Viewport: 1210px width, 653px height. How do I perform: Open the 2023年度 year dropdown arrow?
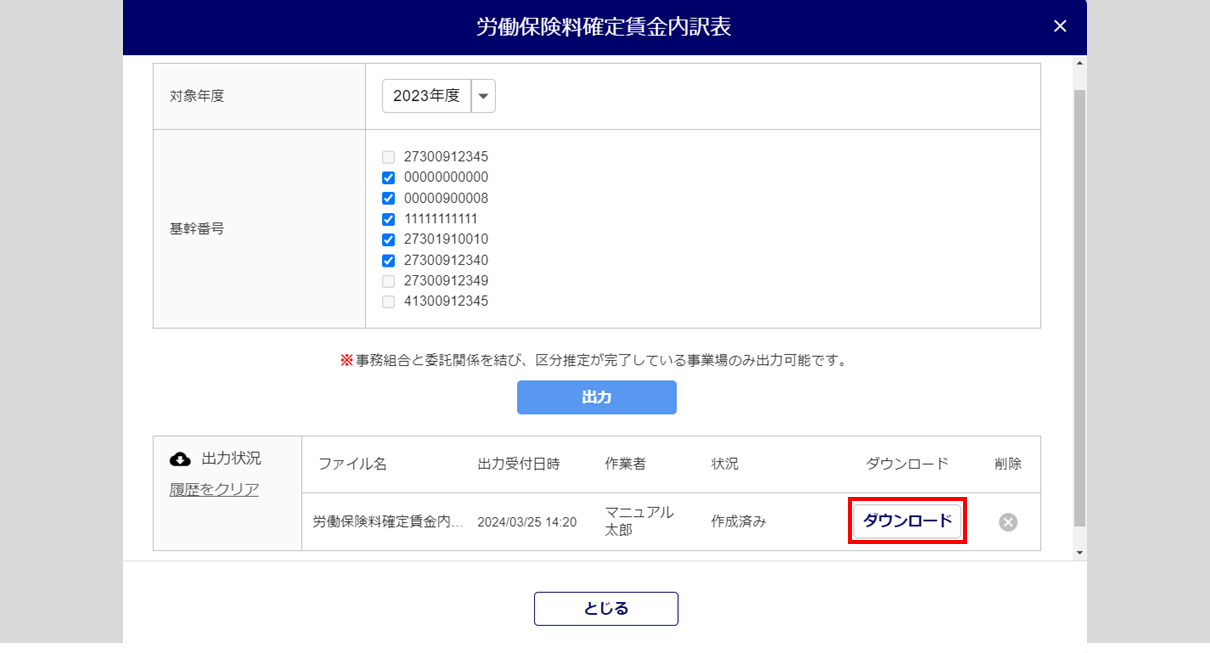(x=483, y=96)
